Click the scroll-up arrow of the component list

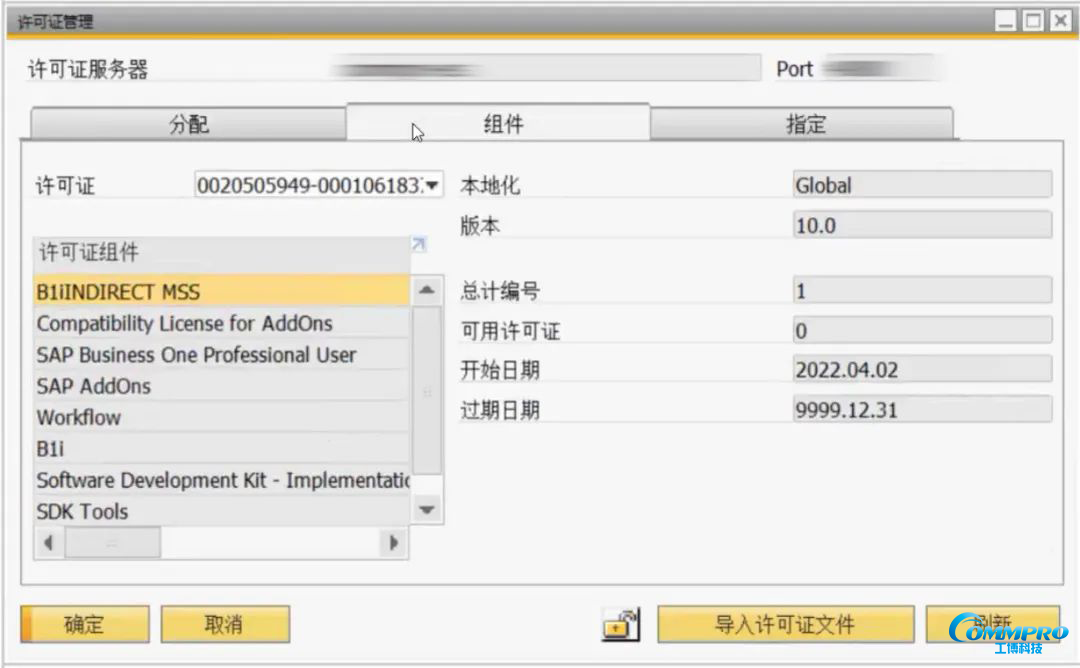[x=426, y=289]
